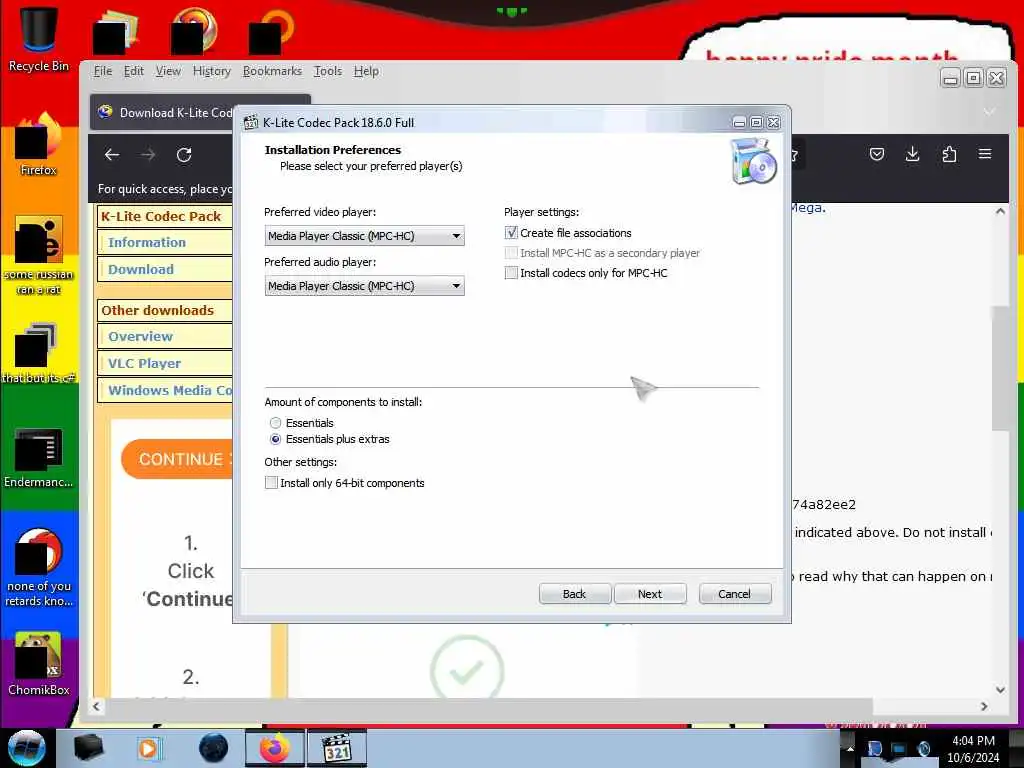The width and height of the screenshot is (1024, 768).
Task: Open Windows Media Player taskbar icon
Action: click(148, 748)
